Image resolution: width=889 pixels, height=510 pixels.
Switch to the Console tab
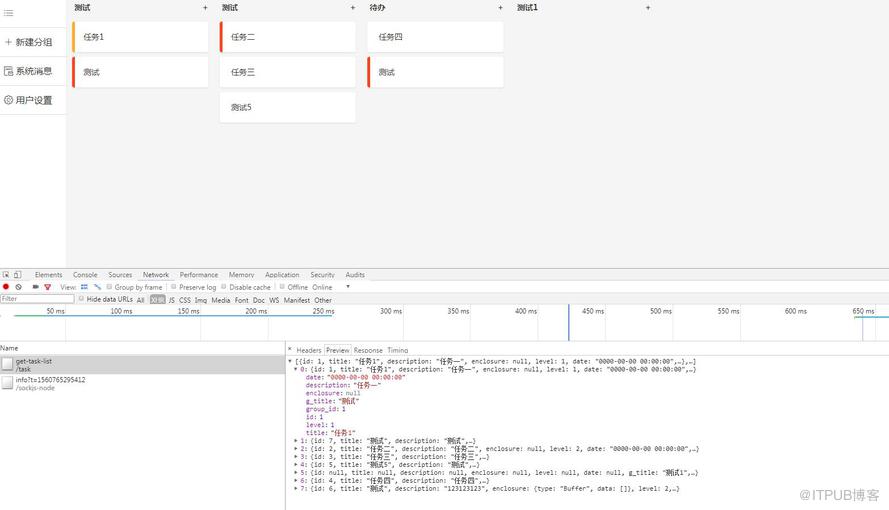85,275
